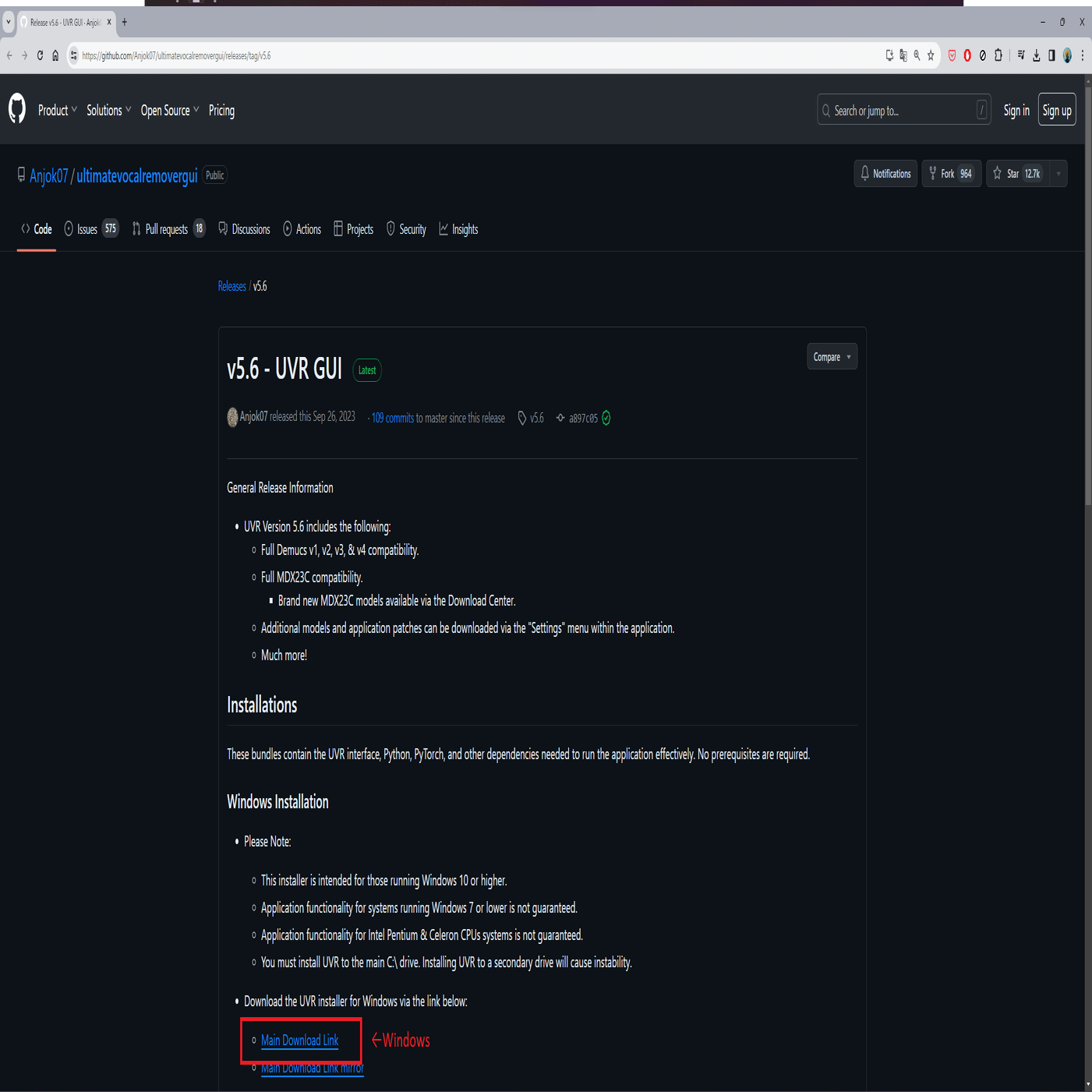
Task: Open browser downloads icon
Action: [x=1037, y=55]
